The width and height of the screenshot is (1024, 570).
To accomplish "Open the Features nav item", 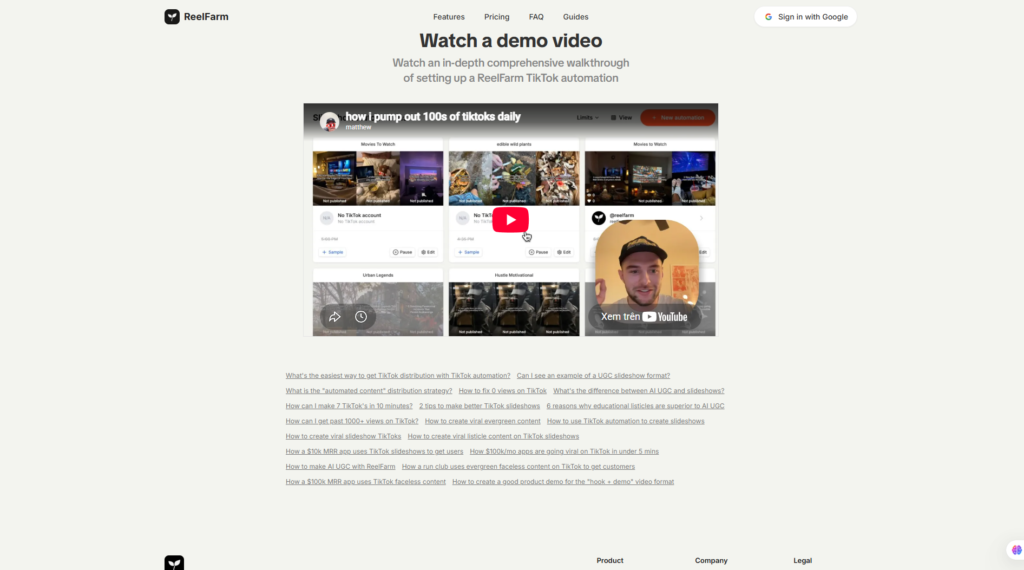I will [449, 17].
